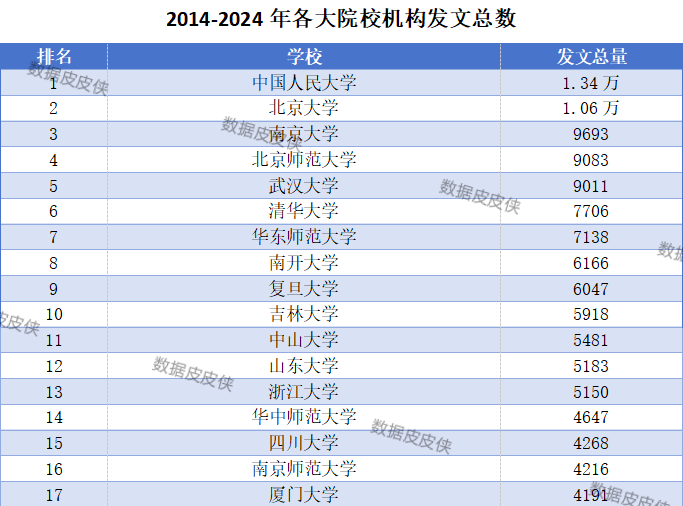
Task: Click the cell 北京大学
Action: (x=304, y=108)
